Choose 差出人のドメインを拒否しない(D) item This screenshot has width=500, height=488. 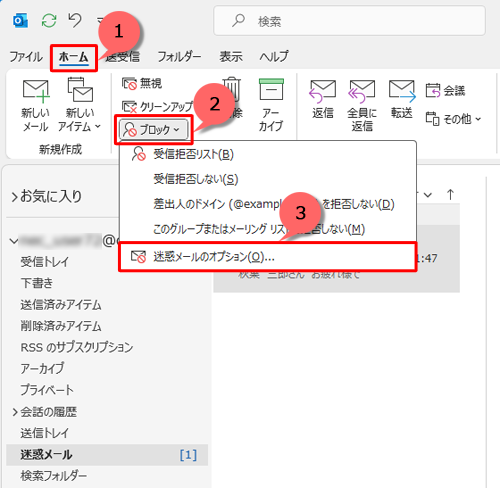[x=268, y=204]
